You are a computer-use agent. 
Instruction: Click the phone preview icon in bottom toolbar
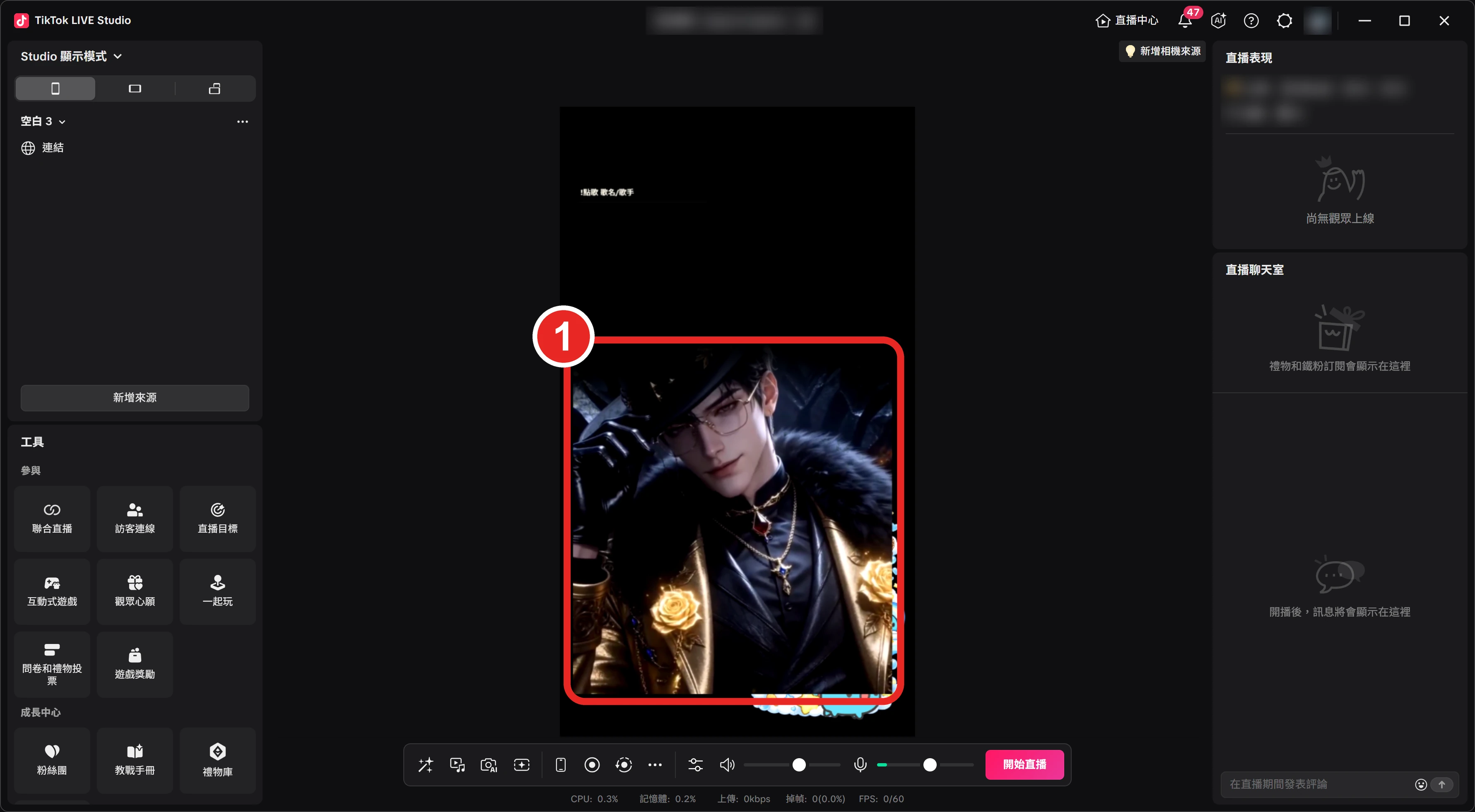tap(561, 765)
